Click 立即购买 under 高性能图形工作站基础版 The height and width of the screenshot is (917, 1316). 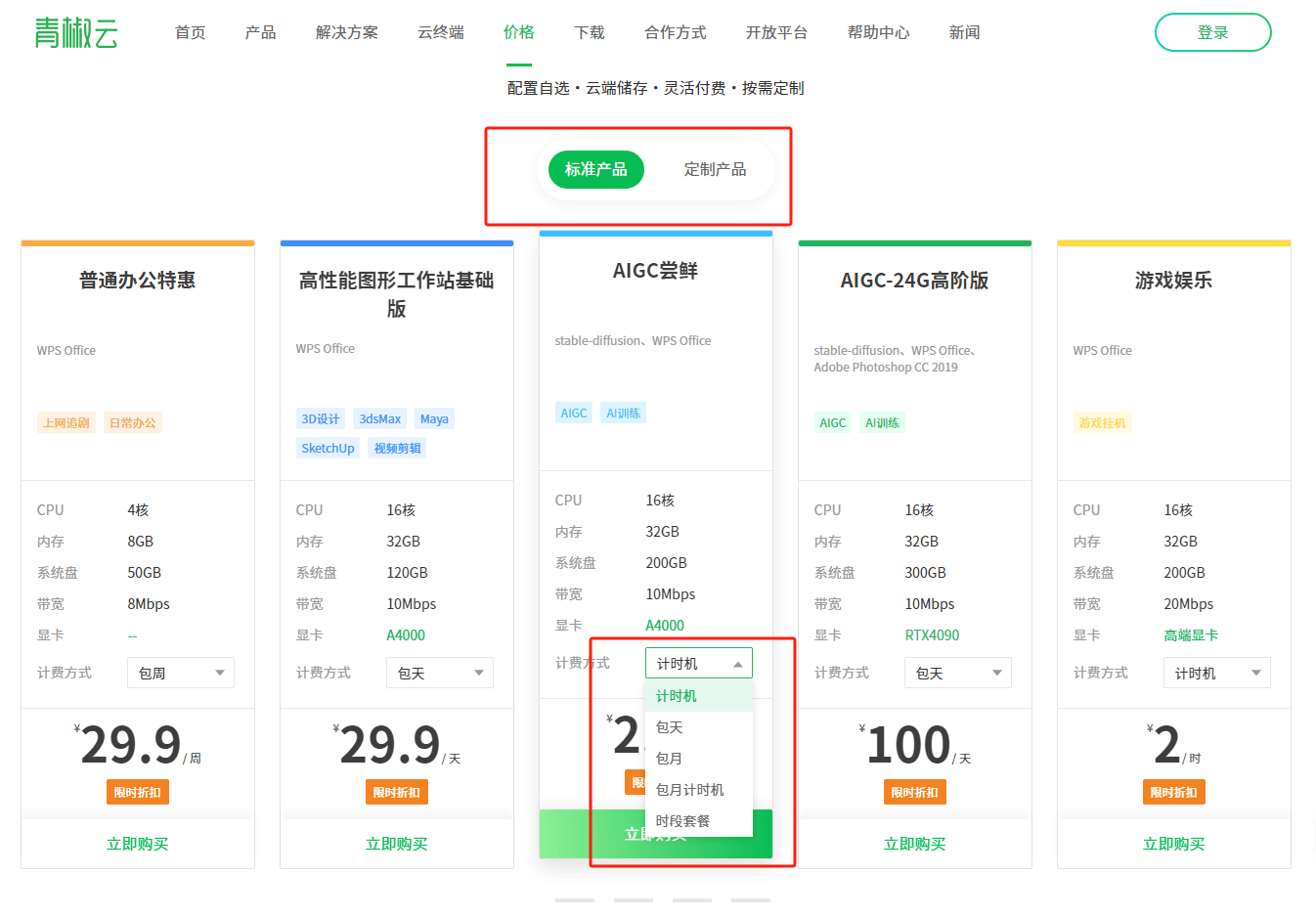[x=397, y=844]
